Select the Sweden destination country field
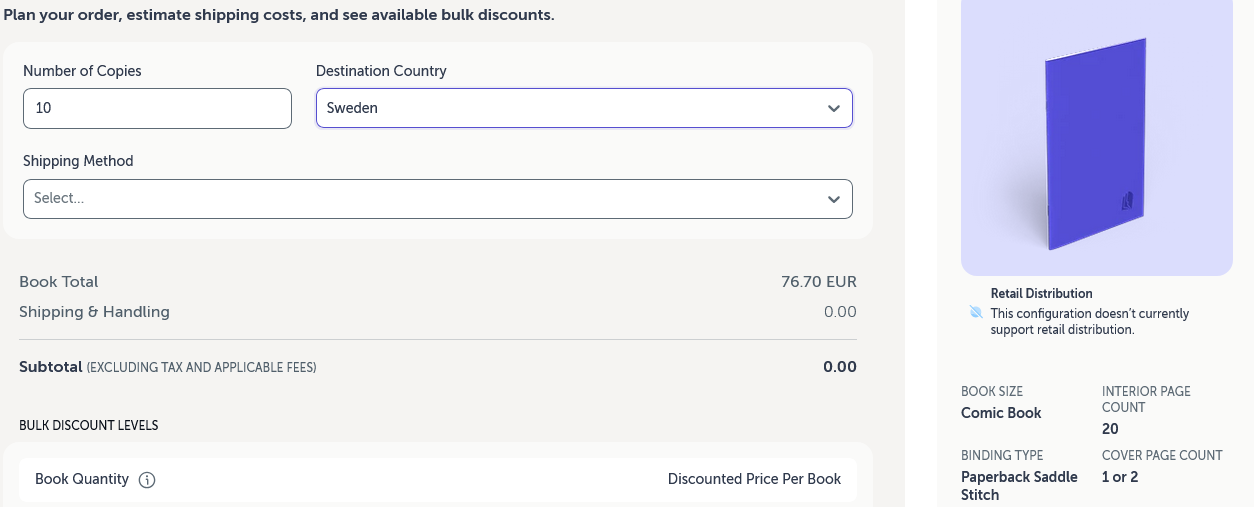 (x=570, y=109)
